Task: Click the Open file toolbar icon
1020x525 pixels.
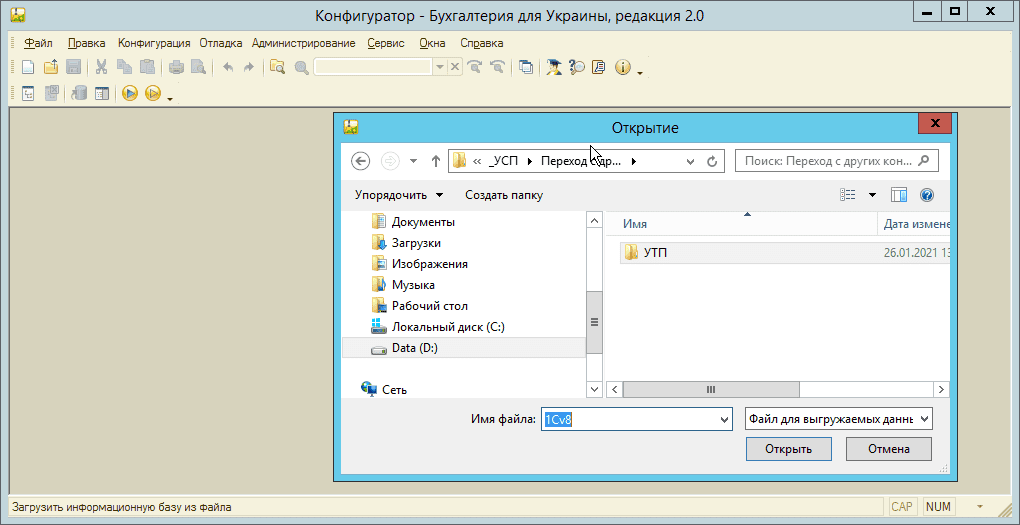Action: point(51,67)
